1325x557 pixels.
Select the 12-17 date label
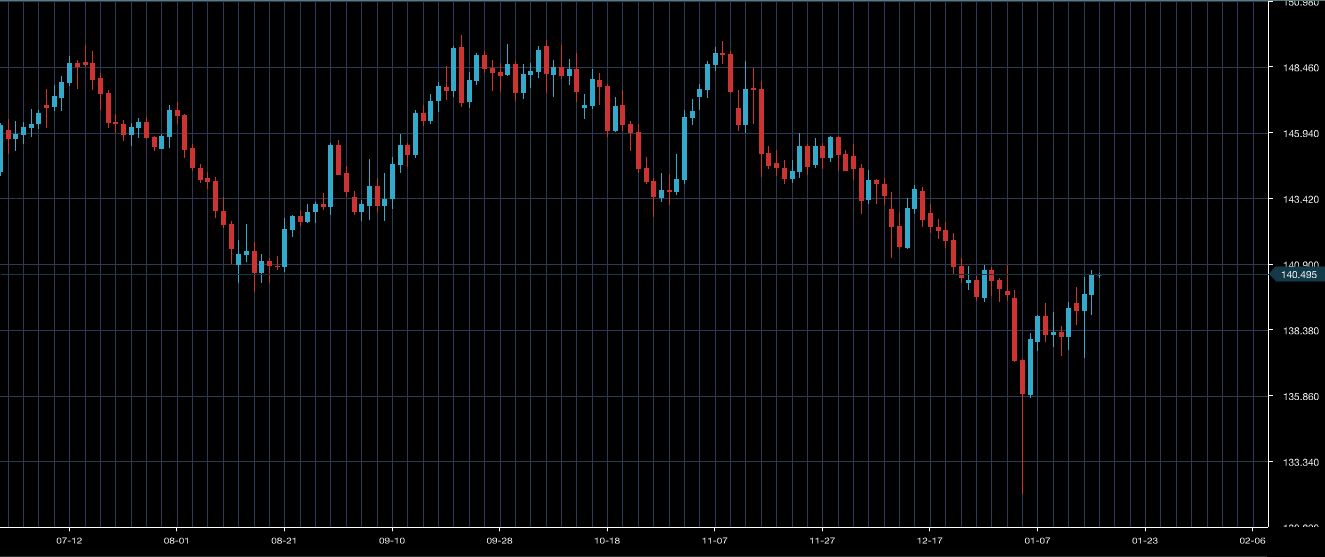(930, 539)
